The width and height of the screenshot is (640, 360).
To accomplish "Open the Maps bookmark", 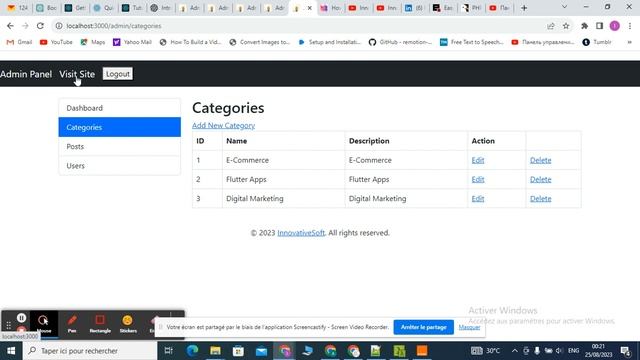I will point(93,42).
